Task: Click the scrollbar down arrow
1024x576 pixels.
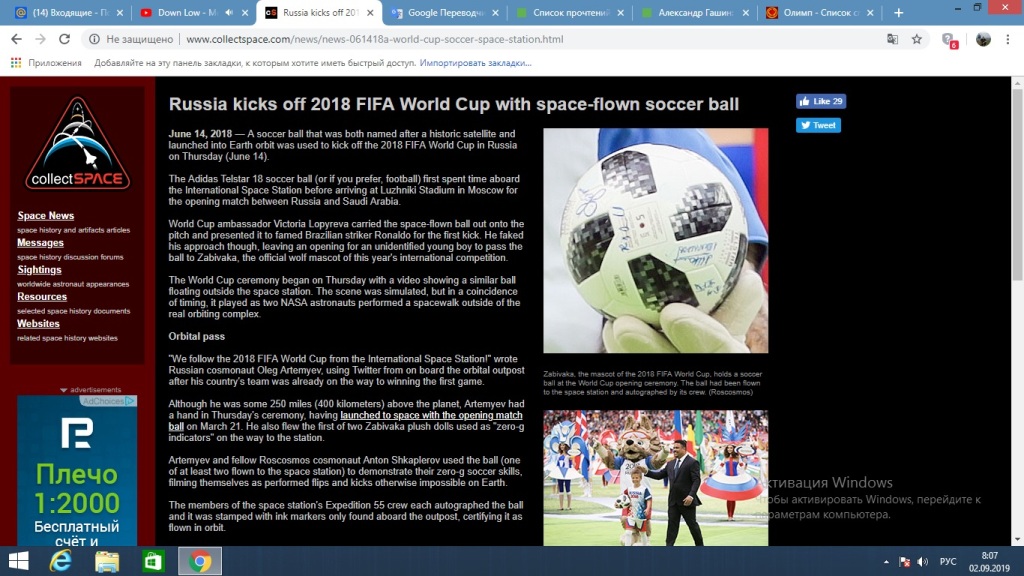Action: (x=1017, y=540)
